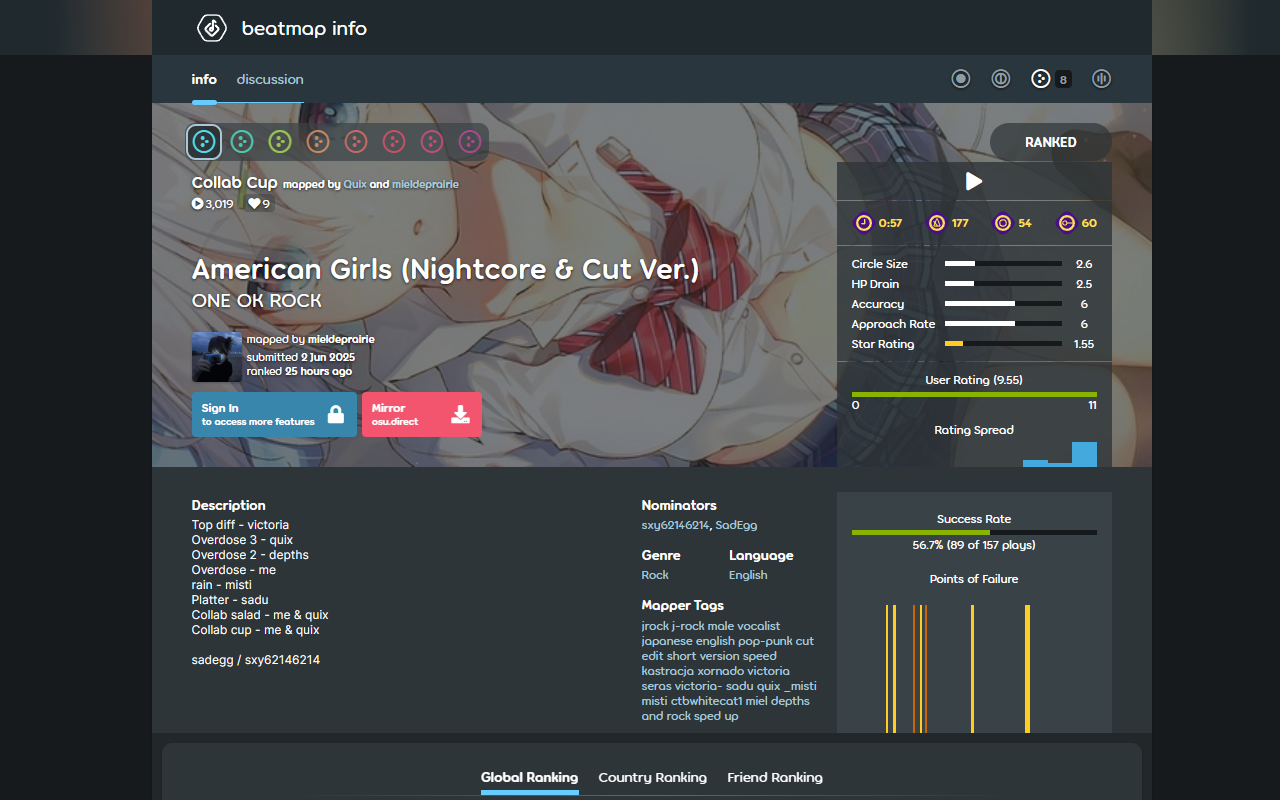The width and height of the screenshot is (1280, 800).
Task: Select the third lime-green difficulty icon
Action: click(280, 142)
